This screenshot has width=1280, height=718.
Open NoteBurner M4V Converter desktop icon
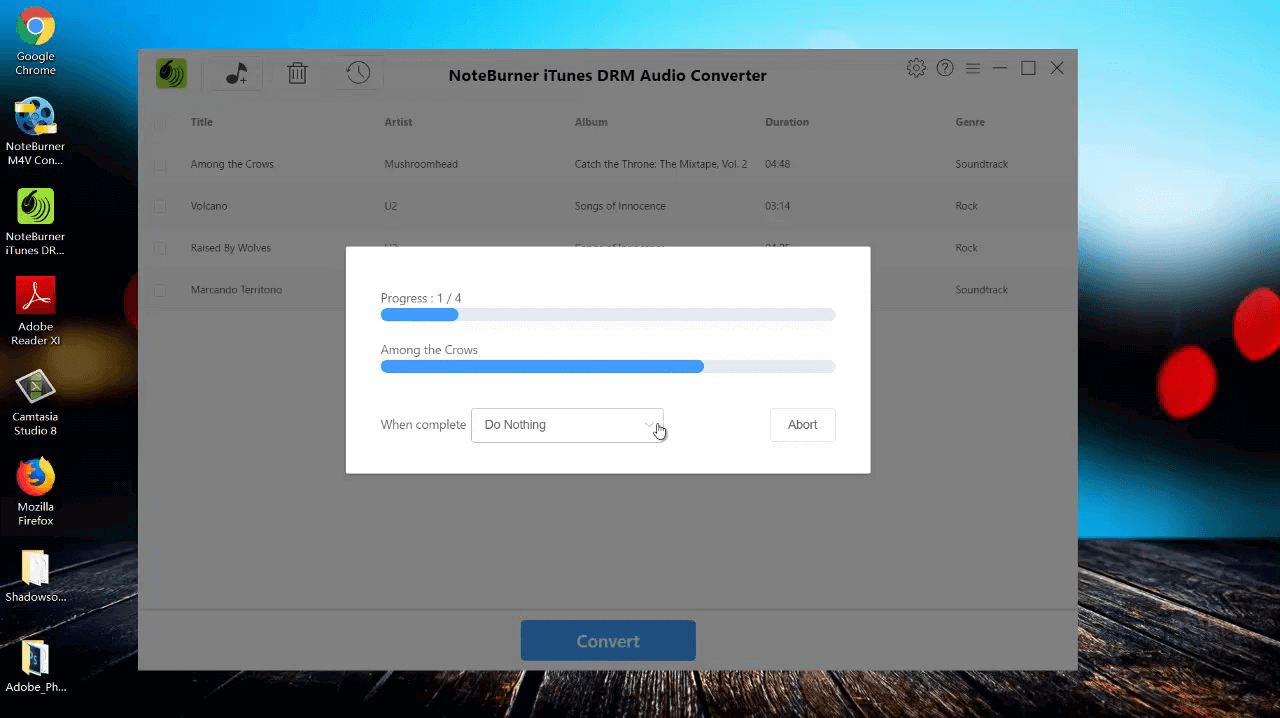(x=35, y=132)
